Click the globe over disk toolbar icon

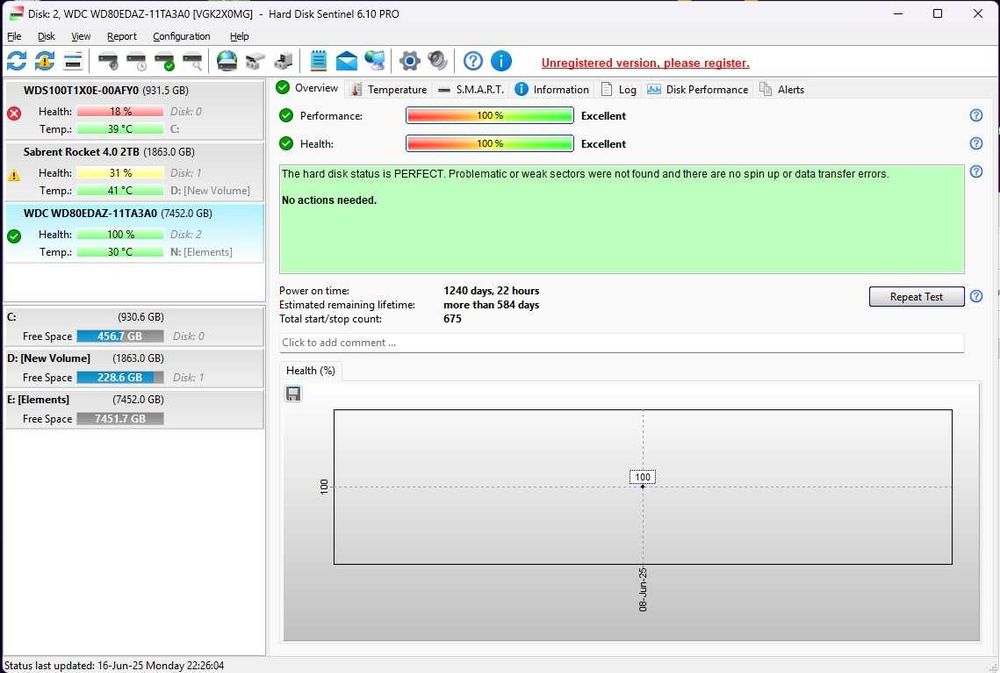(227, 61)
